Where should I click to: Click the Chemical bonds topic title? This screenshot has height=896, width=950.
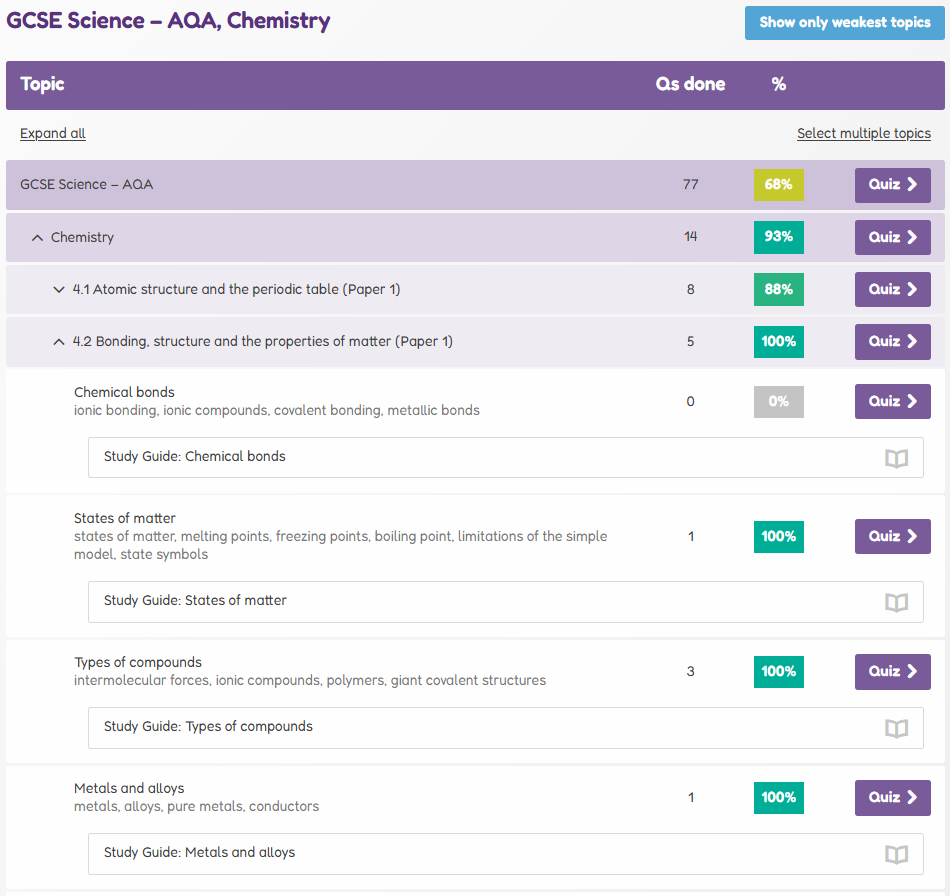pos(124,393)
